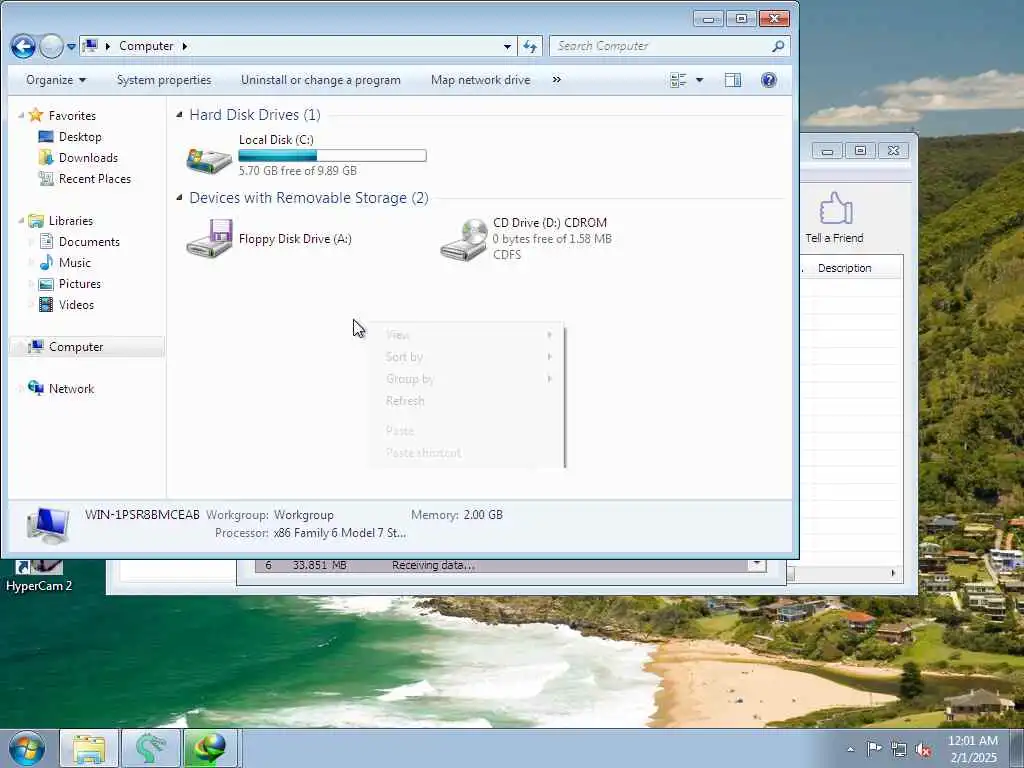
Task: Collapse the Favorites tree arrow
Action: coord(21,116)
